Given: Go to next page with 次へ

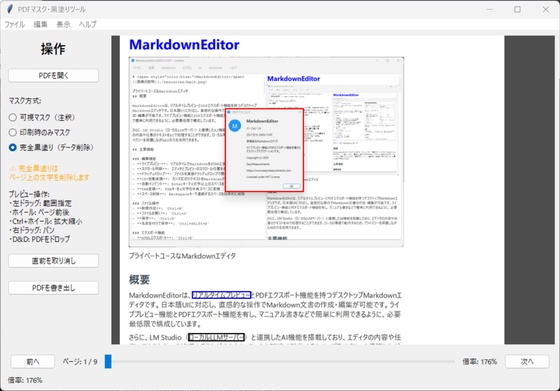Looking at the screenshot, I should [527, 362].
